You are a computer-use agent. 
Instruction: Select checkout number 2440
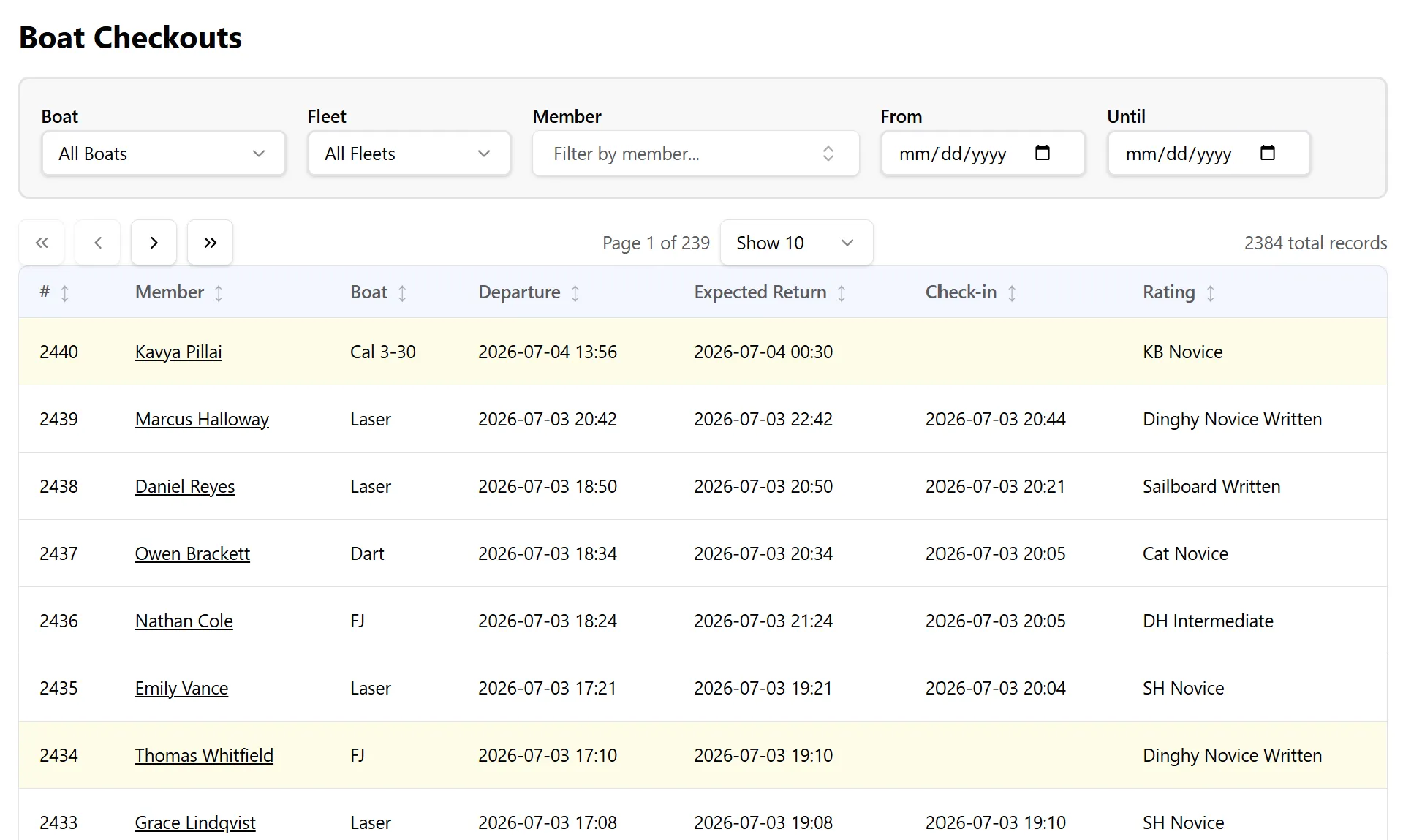(x=58, y=352)
